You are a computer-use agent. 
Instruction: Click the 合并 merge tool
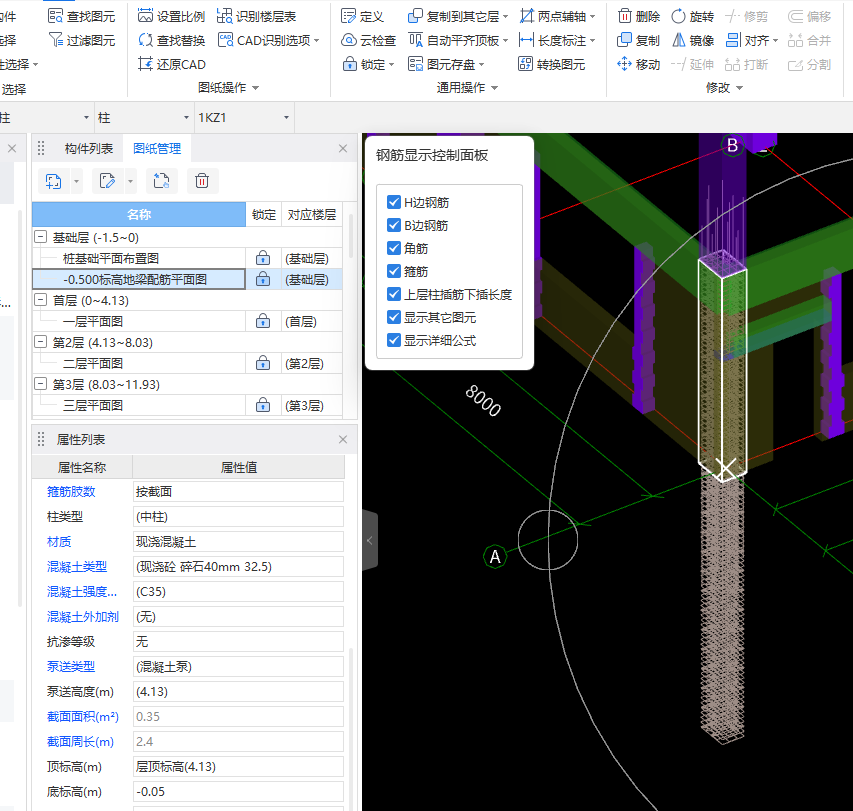click(809, 40)
